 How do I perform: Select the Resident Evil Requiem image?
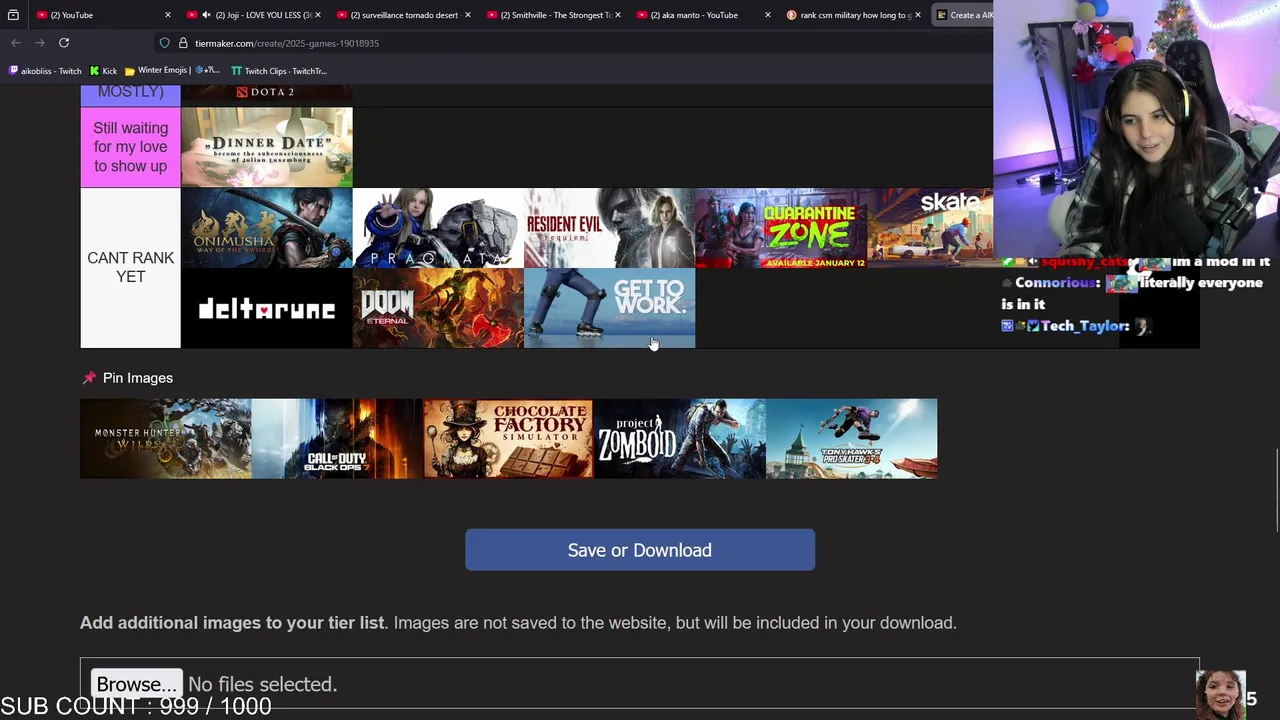[x=609, y=228]
